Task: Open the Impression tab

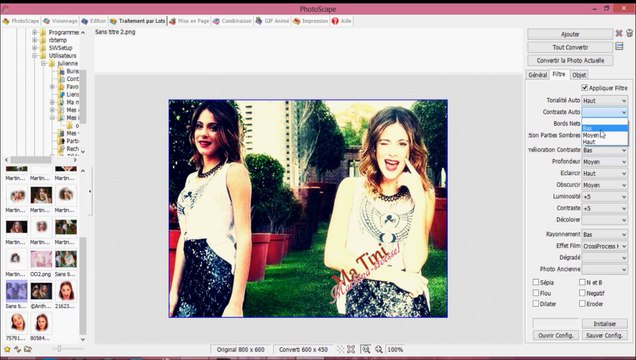Action: [x=311, y=21]
